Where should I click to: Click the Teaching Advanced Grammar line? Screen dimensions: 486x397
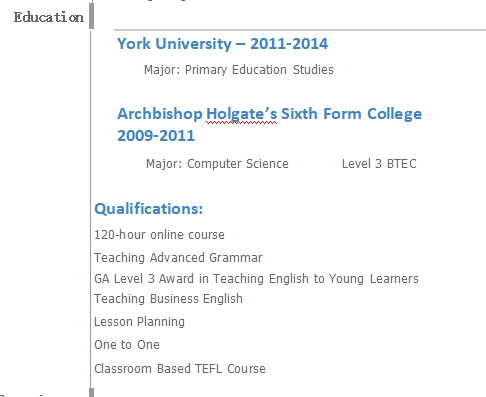[178, 258]
